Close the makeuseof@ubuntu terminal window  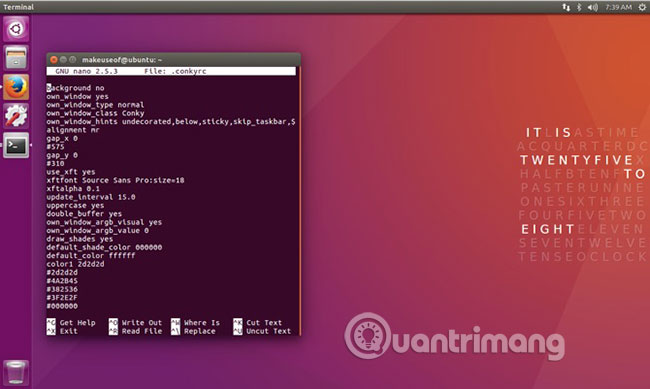[x=53, y=60]
